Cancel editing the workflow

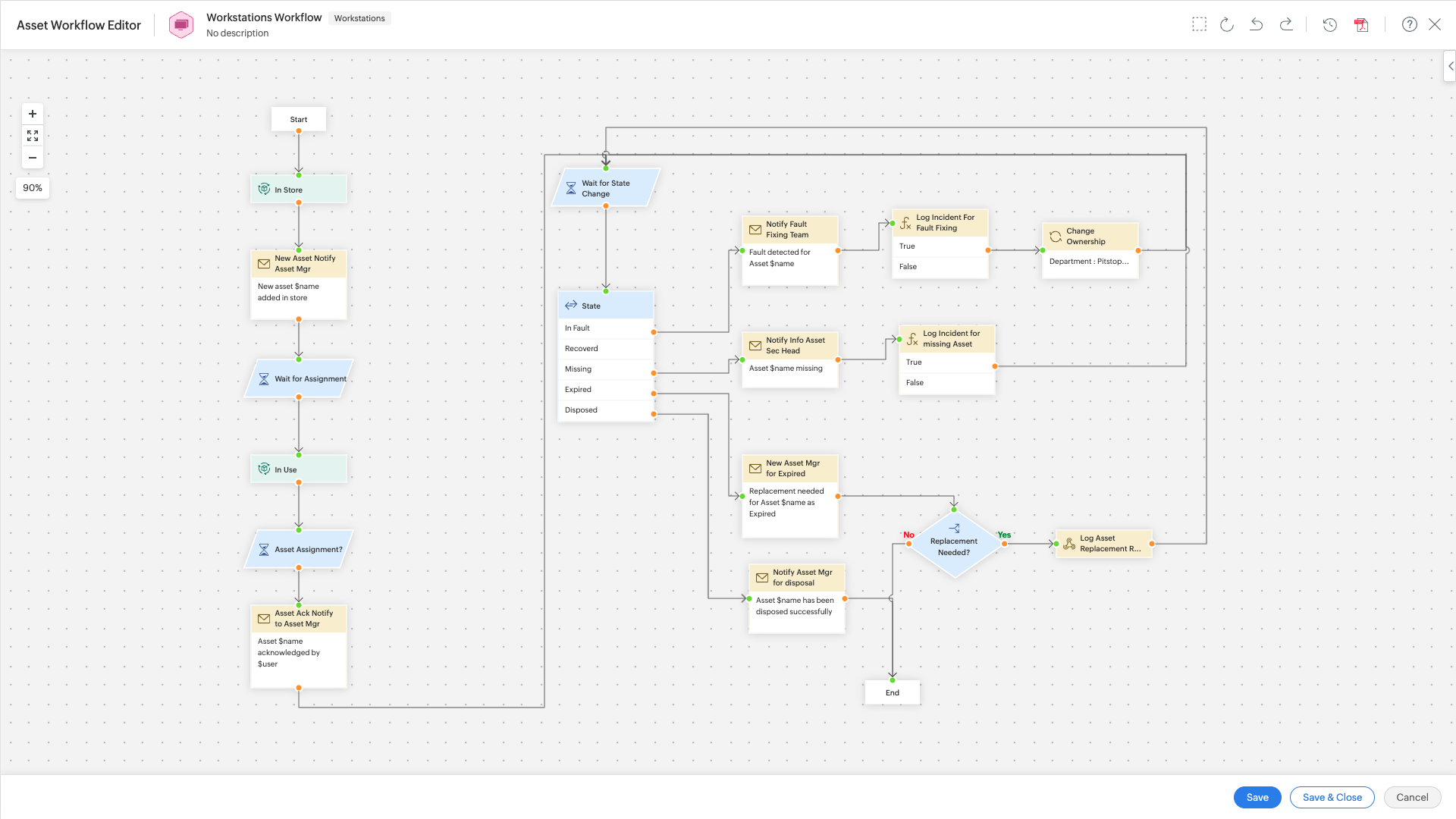(1411, 797)
